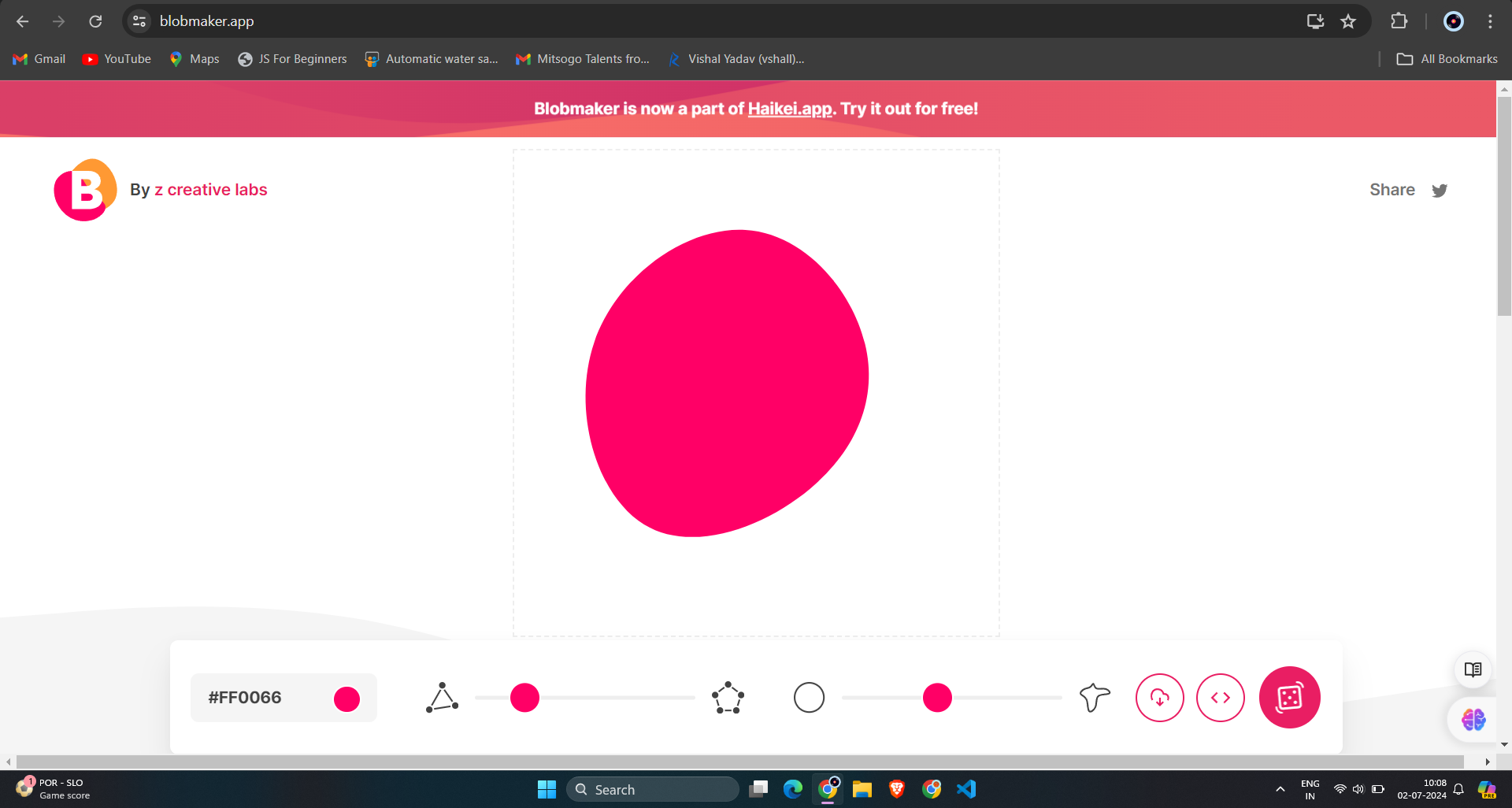Open the Haikei.app link in the banner
Image resolution: width=1512 pixels, height=808 pixels.
(x=788, y=109)
